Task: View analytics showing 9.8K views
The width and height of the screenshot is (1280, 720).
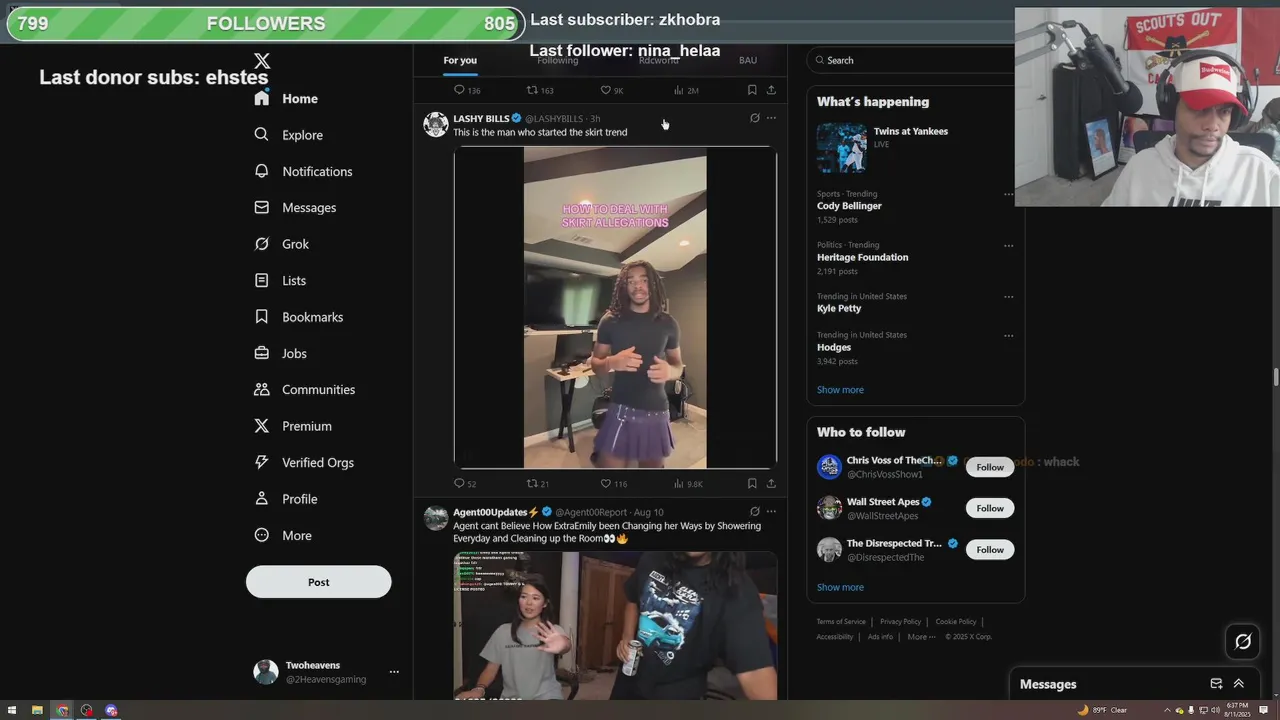Action: click(x=679, y=484)
